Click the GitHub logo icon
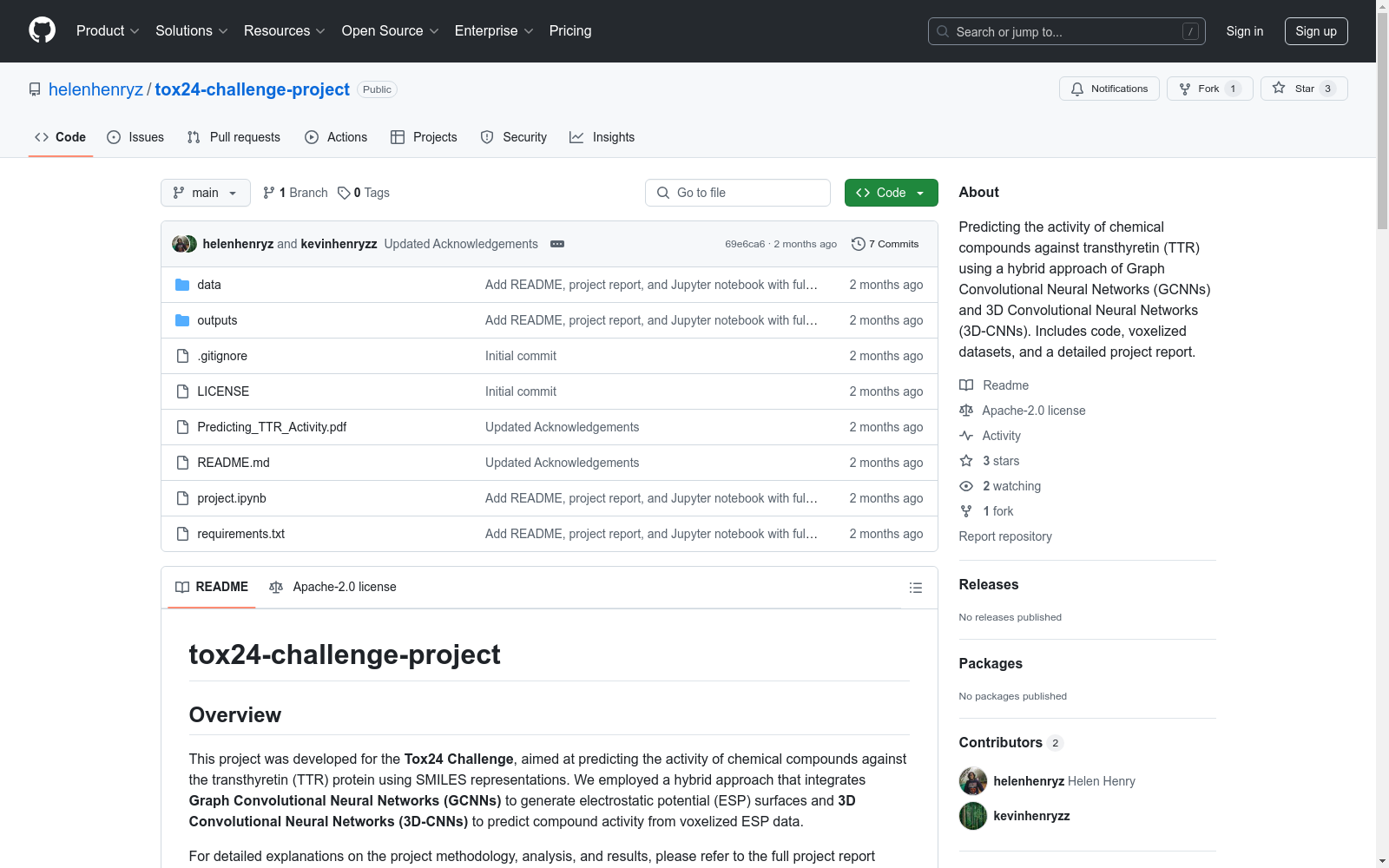This screenshot has width=1389, height=868. tap(42, 30)
